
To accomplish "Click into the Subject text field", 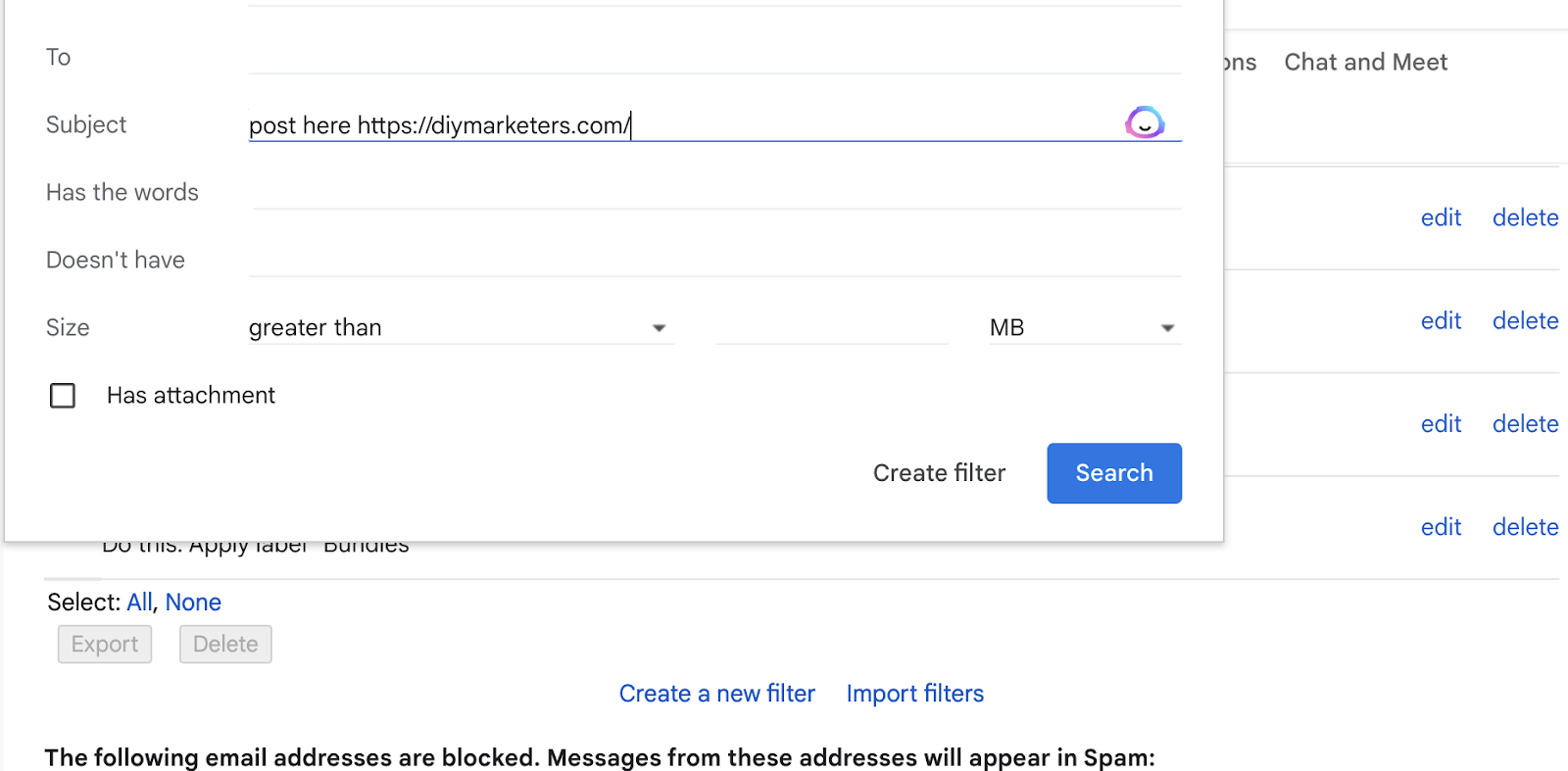I will pos(676,125).
